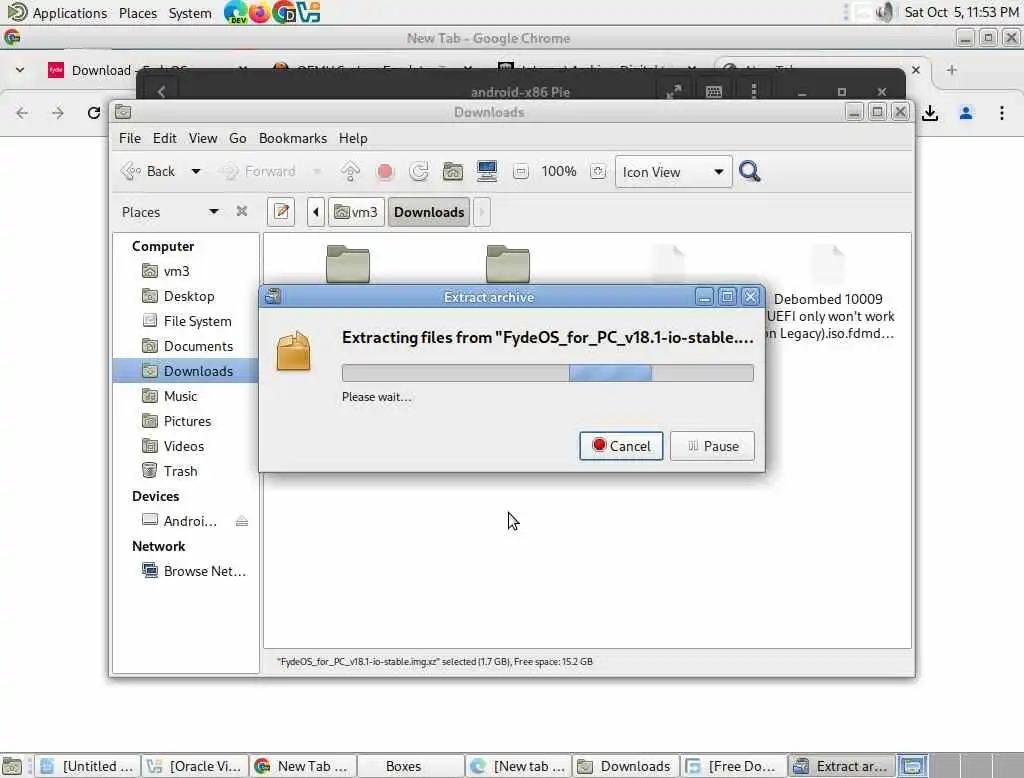Switch to Boxes in the taskbar
The image size is (1024, 778).
410,766
